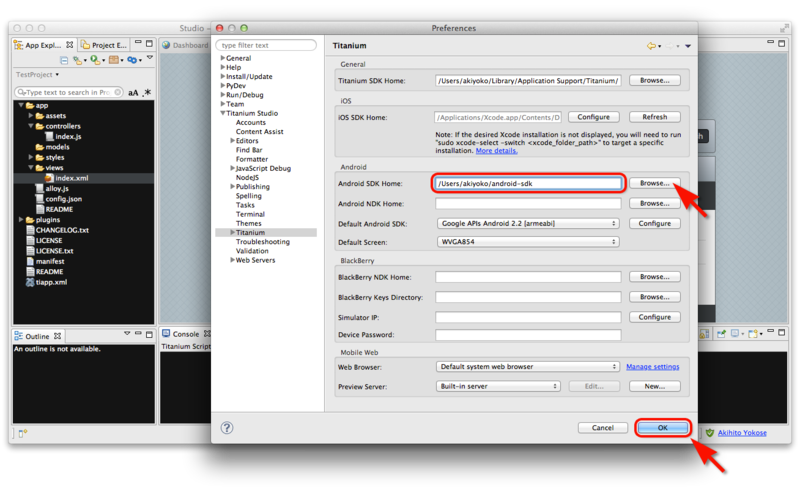Toggle case-sensitive search (aA) in App Explorer
This screenshot has height=492, width=800.
[x=133, y=92]
